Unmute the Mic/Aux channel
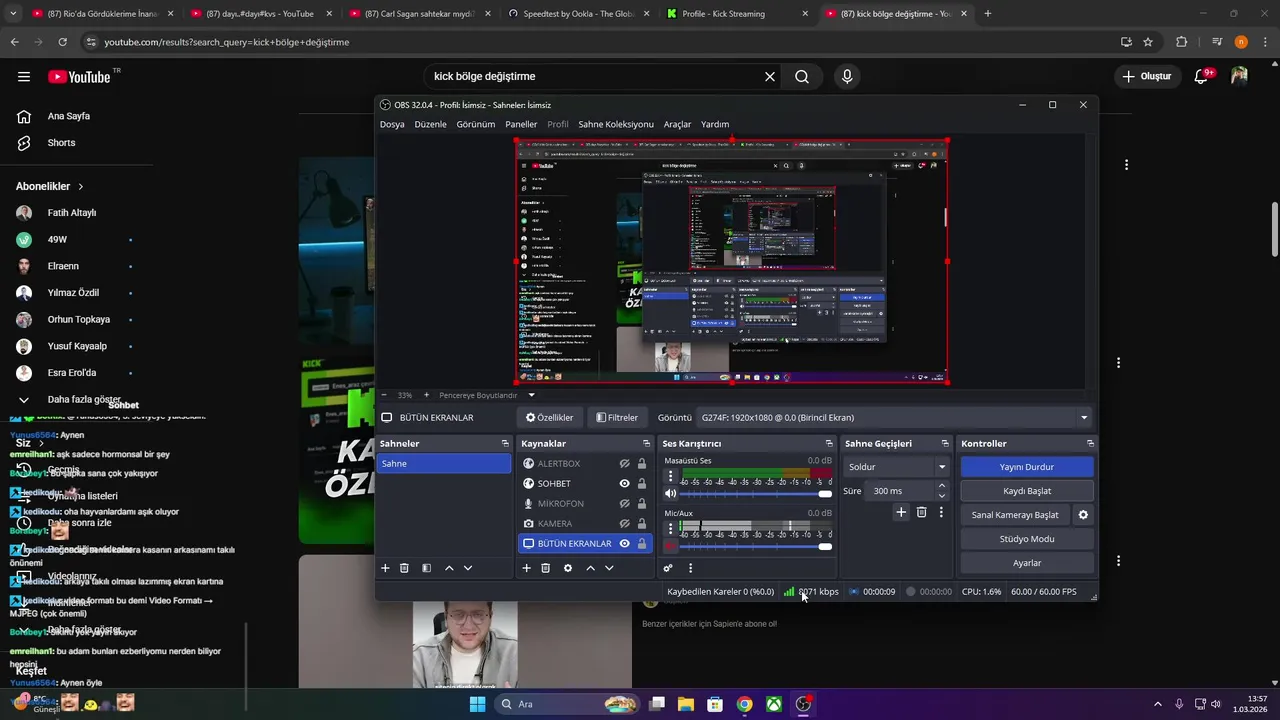This screenshot has width=1280, height=720. (671, 546)
